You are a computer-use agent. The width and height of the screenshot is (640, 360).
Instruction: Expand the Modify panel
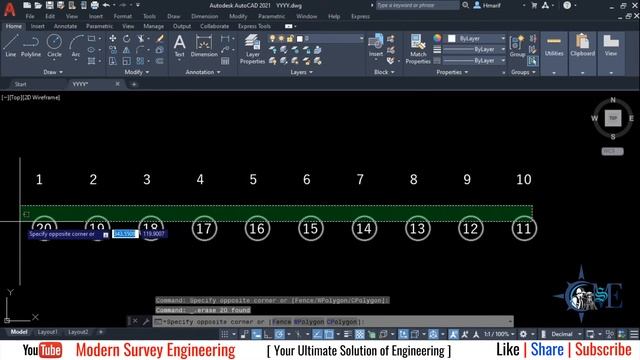pyautogui.click(x=137, y=72)
